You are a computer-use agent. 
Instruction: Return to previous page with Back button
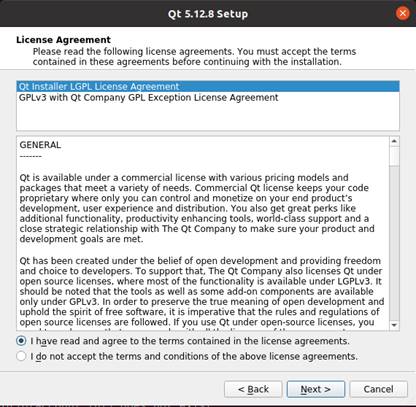[253, 389]
